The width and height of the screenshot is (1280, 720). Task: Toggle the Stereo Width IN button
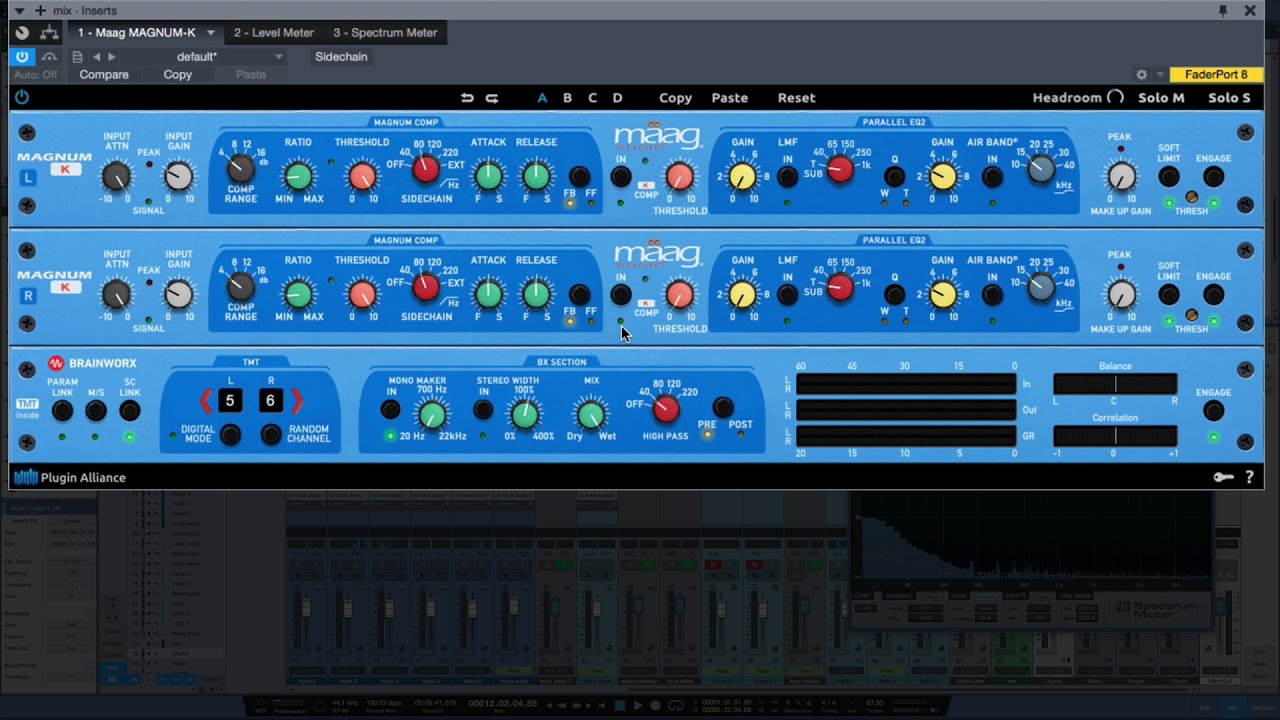483,410
